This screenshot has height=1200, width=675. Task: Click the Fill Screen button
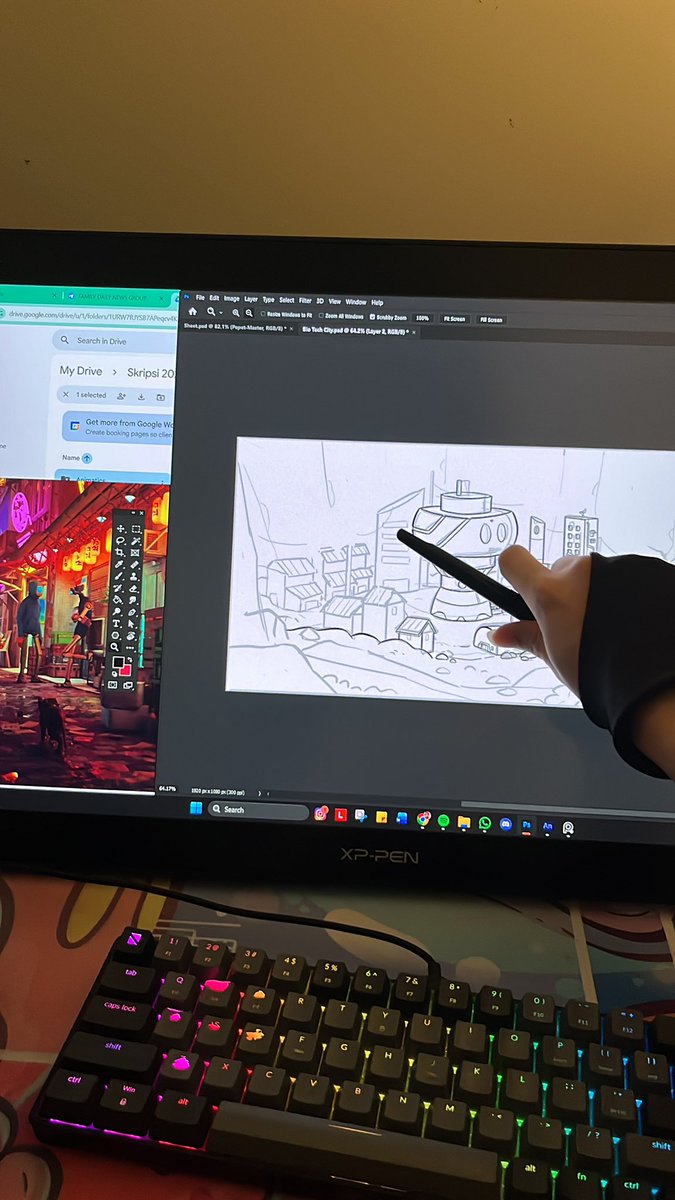tap(491, 320)
